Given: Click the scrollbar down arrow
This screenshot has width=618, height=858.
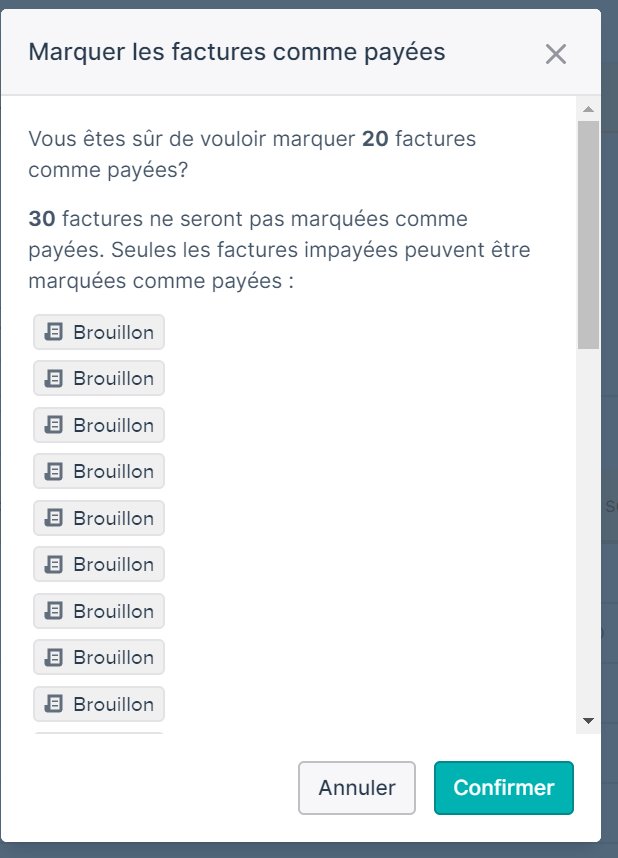Looking at the screenshot, I should pyautogui.click(x=588, y=721).
